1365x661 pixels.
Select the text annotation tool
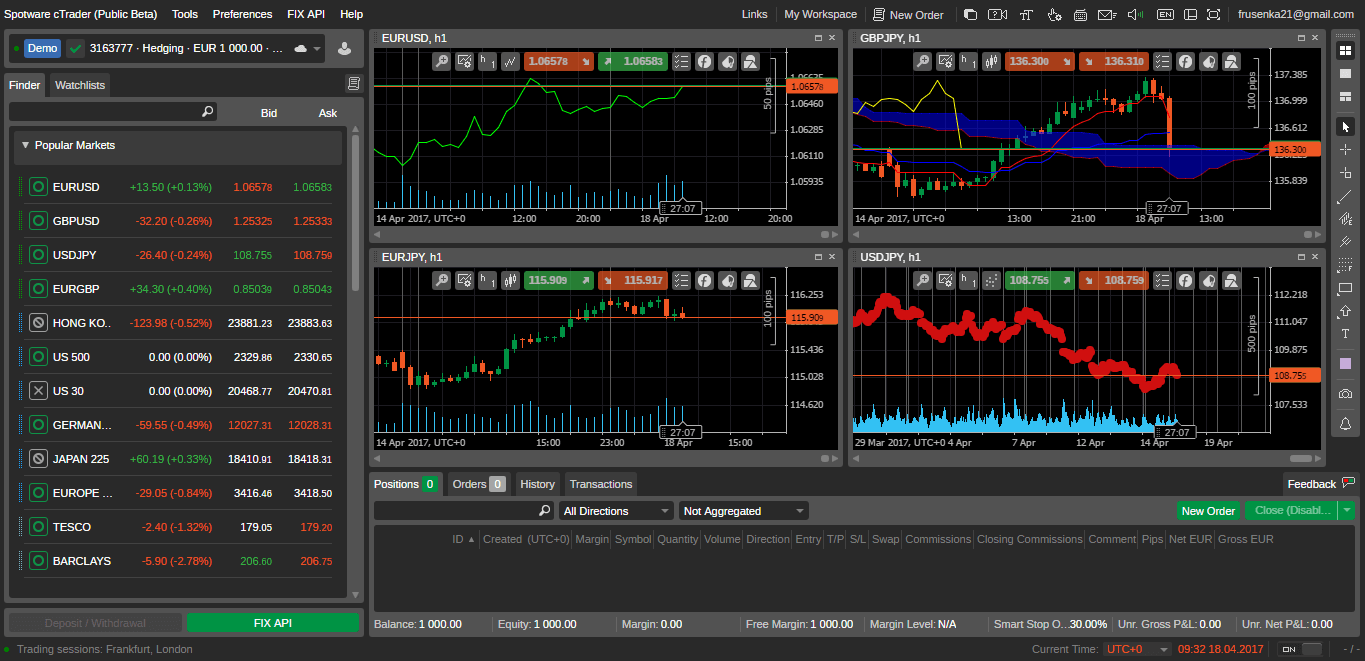[x=1345, y=334]
